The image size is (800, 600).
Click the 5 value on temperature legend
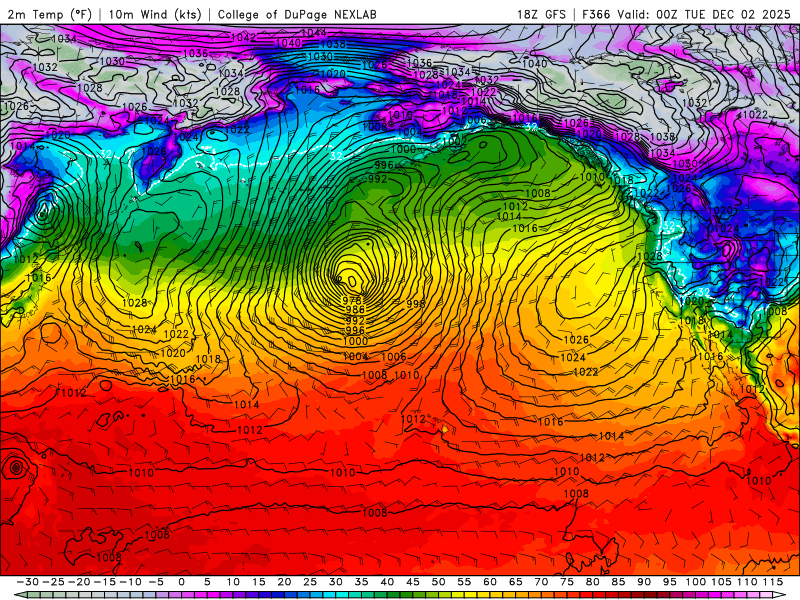coord(207,582)
